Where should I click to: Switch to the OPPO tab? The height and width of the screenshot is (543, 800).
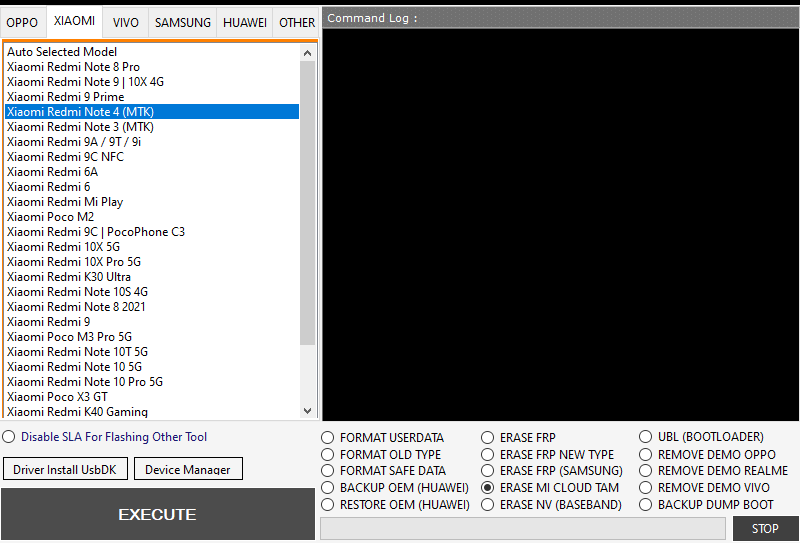coord(22,22)
